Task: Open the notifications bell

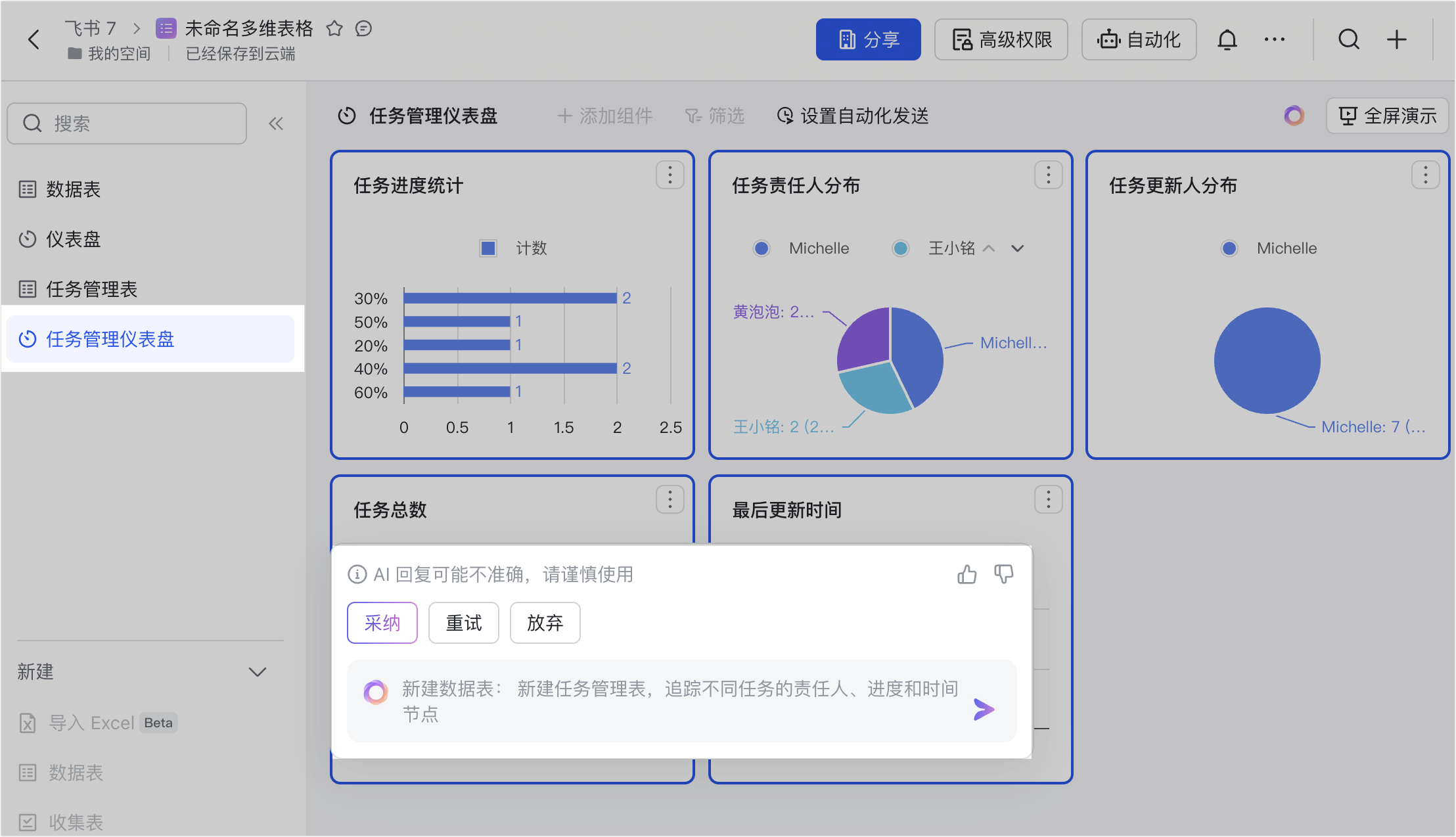Action: [x=1227, y=39]
